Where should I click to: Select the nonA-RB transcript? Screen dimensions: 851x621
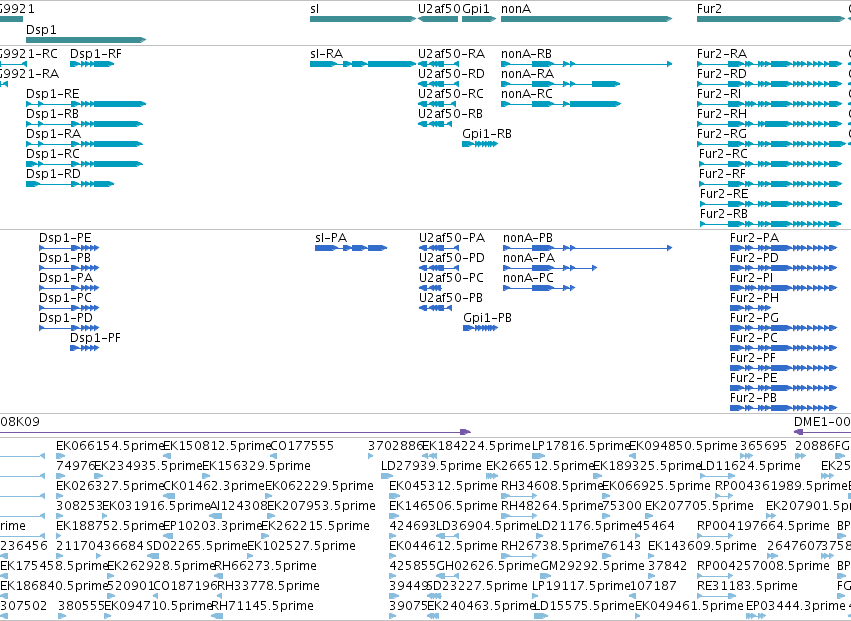coord(587,64)
